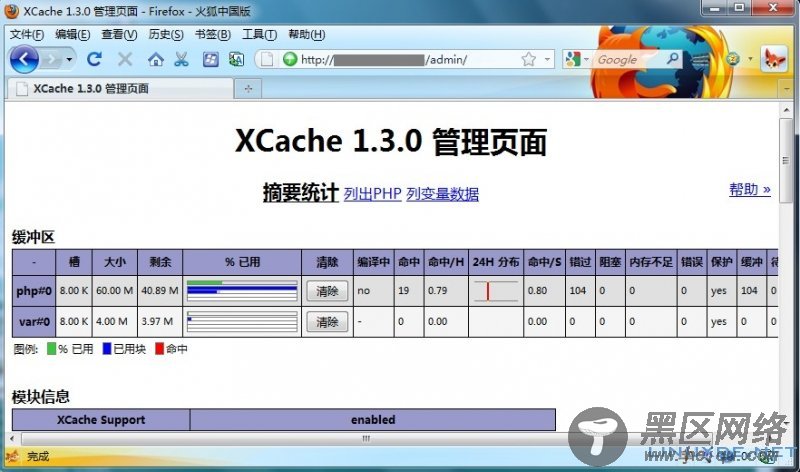Click 清除 button in var#0 row
Screen dimensions: 800x472
327,322
